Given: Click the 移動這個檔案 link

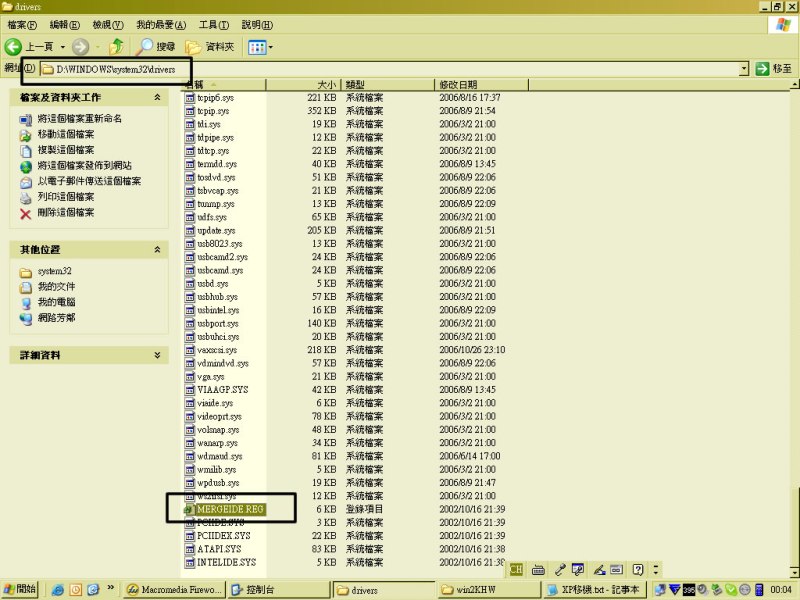Looking at the screenshot, I should (66, 135).
